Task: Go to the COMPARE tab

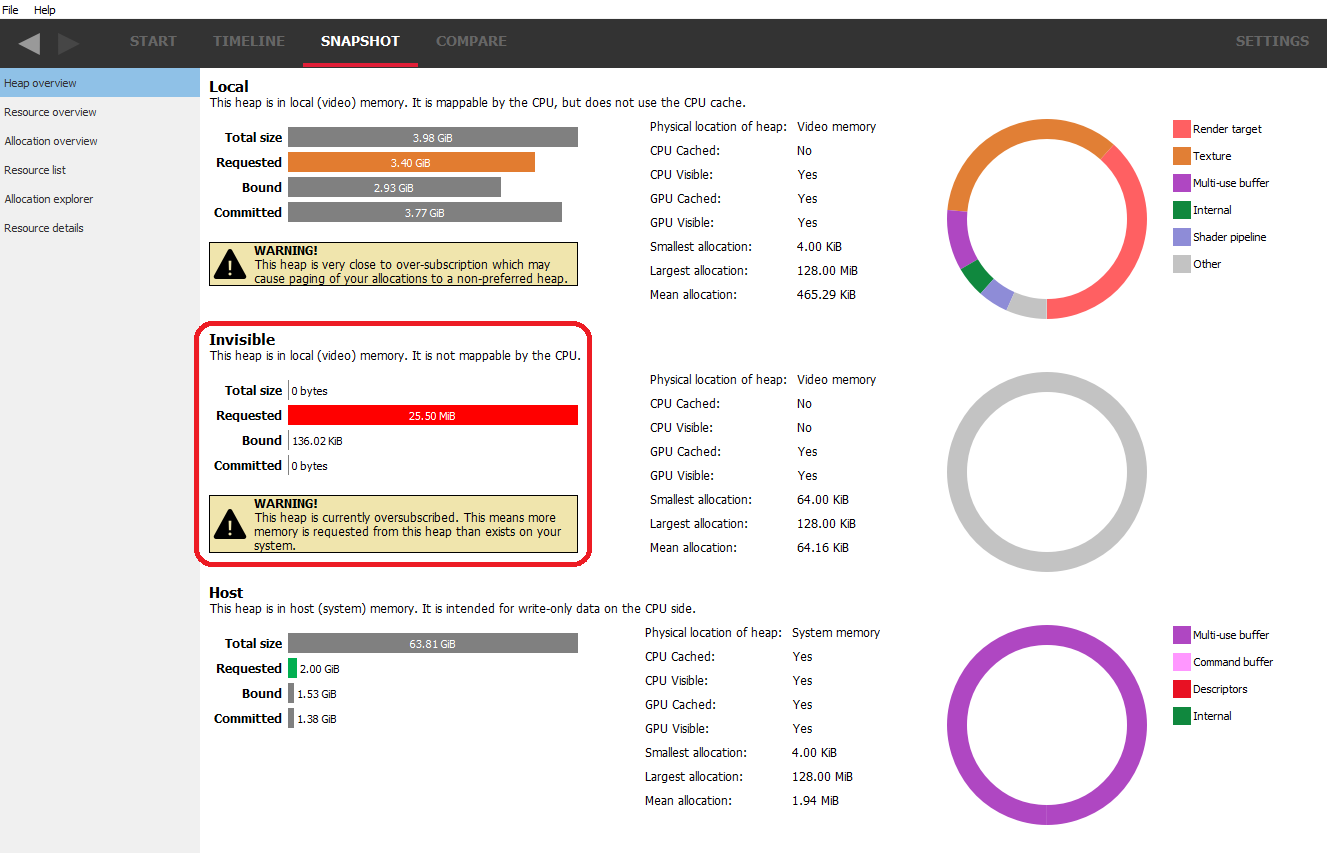Action: pyautogui.click(x=471, y=41)
